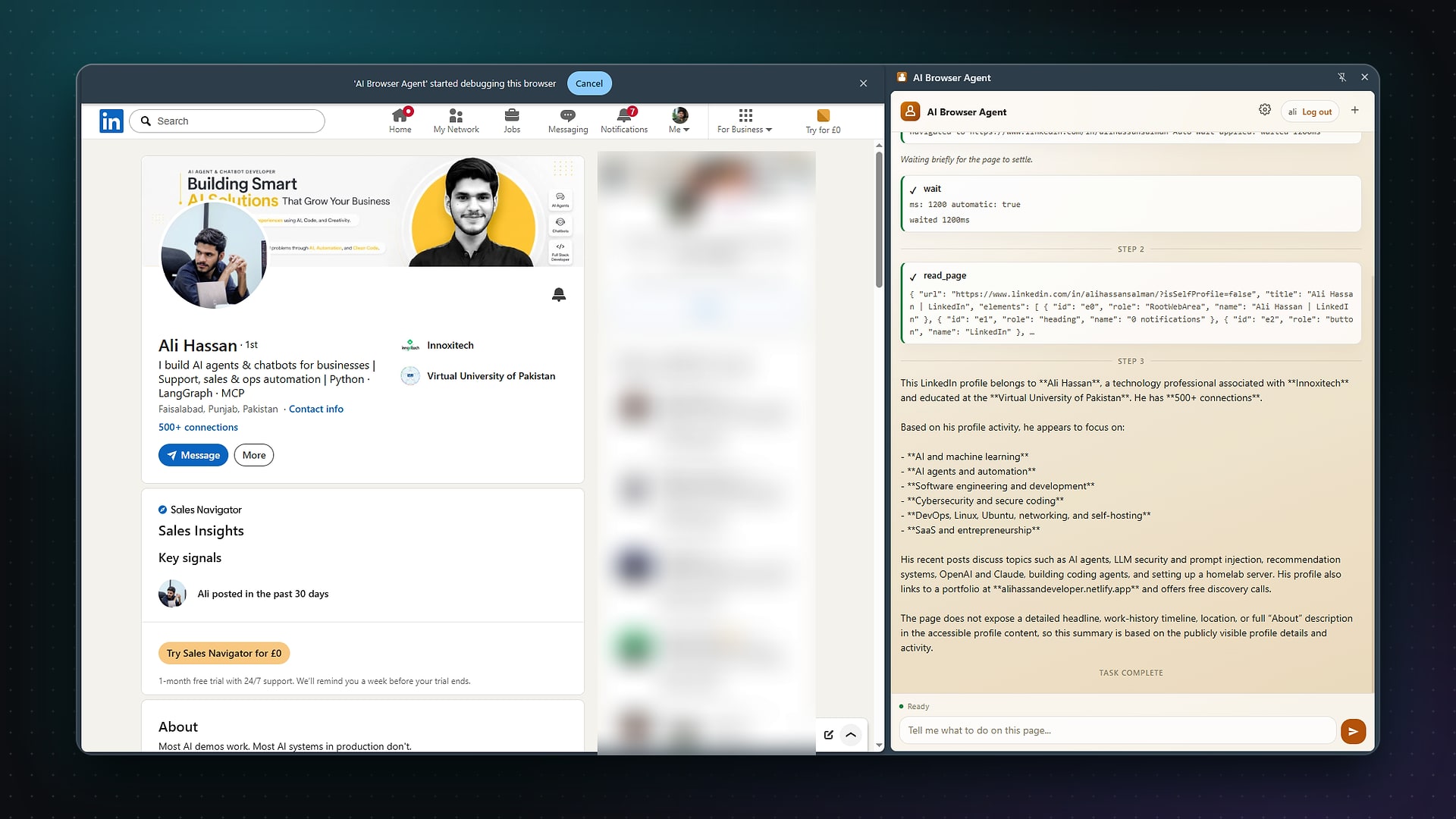This screenshot has width=1456, height=819.
Task: Cancel the browser debugging session
Action: 589,83
